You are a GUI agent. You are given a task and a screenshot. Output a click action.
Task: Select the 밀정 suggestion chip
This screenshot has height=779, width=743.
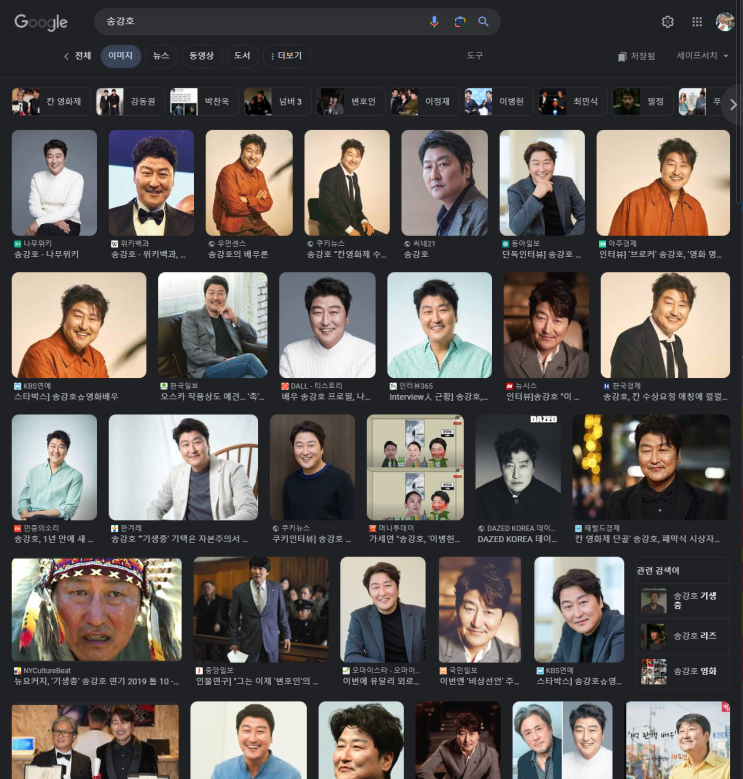643,101
